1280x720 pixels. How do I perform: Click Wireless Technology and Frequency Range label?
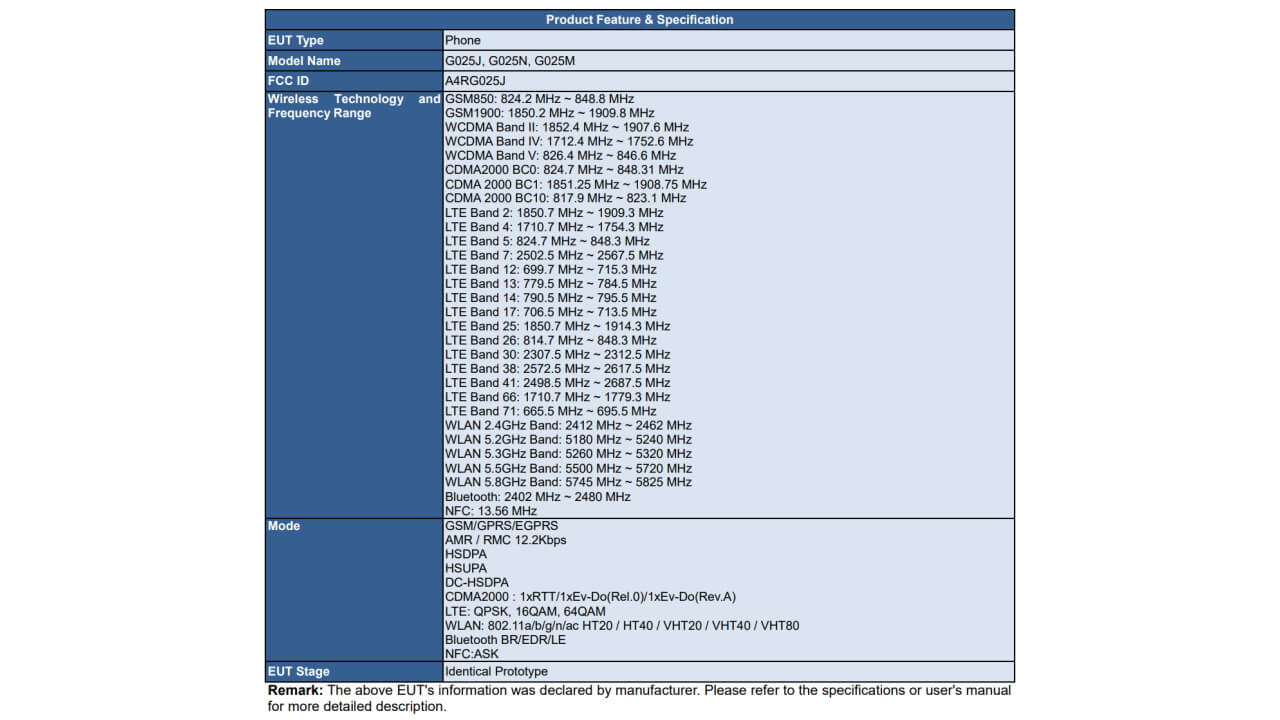coord(353,106)
